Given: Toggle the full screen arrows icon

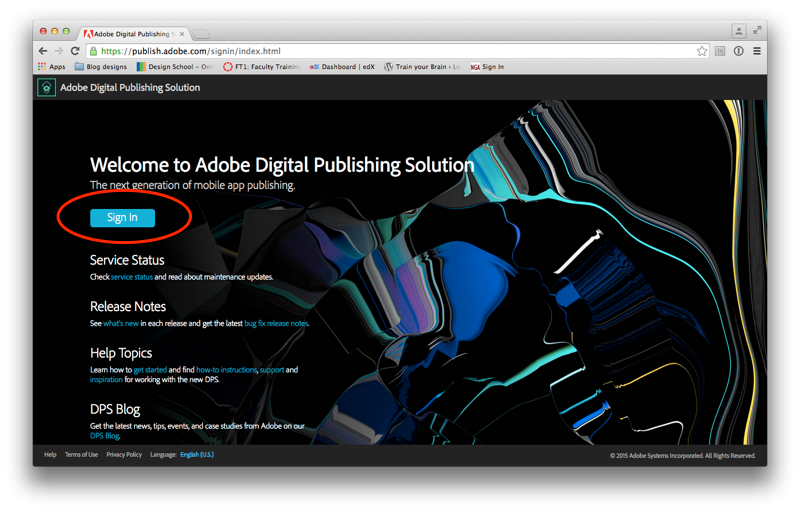Looking at the screenshot, I should 757,31.
